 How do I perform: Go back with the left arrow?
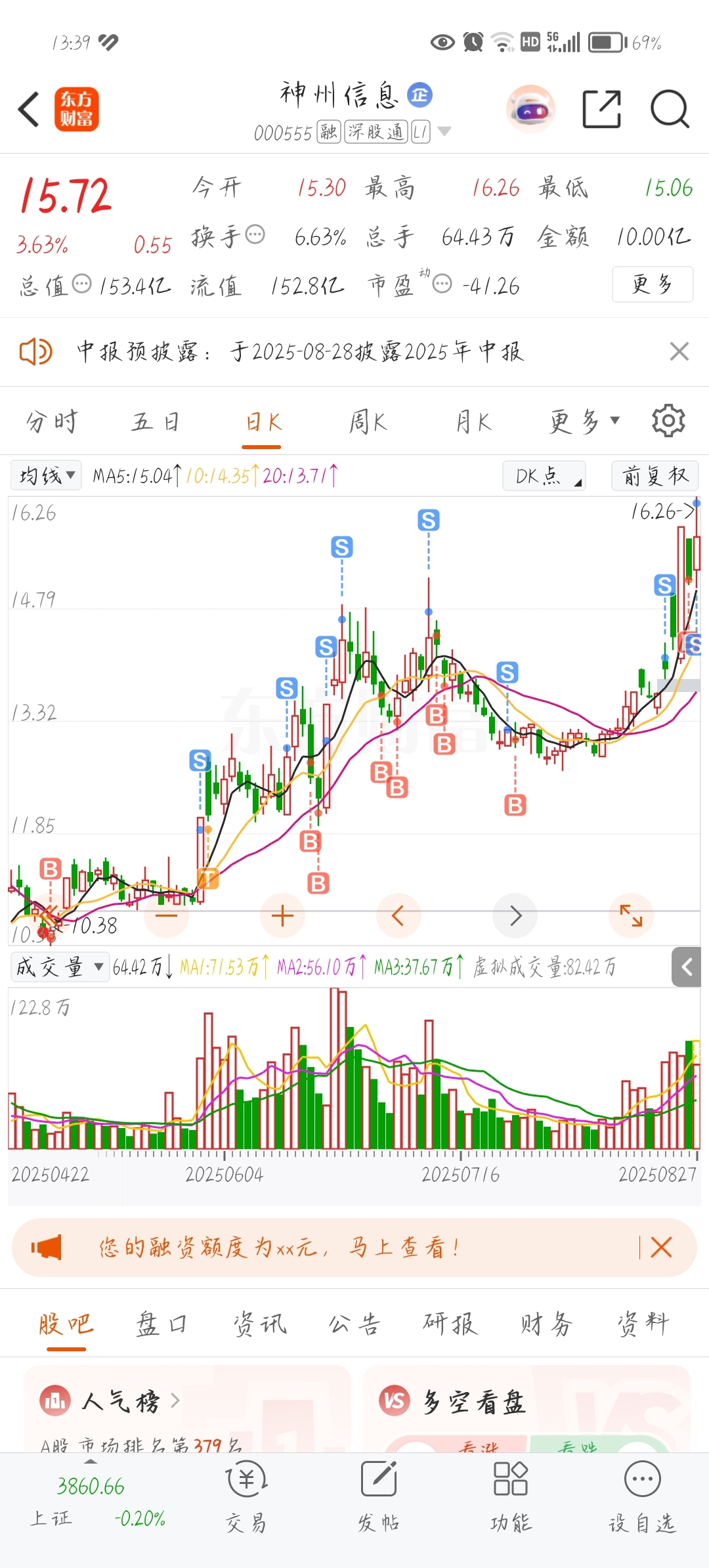(x=29, y=109)
